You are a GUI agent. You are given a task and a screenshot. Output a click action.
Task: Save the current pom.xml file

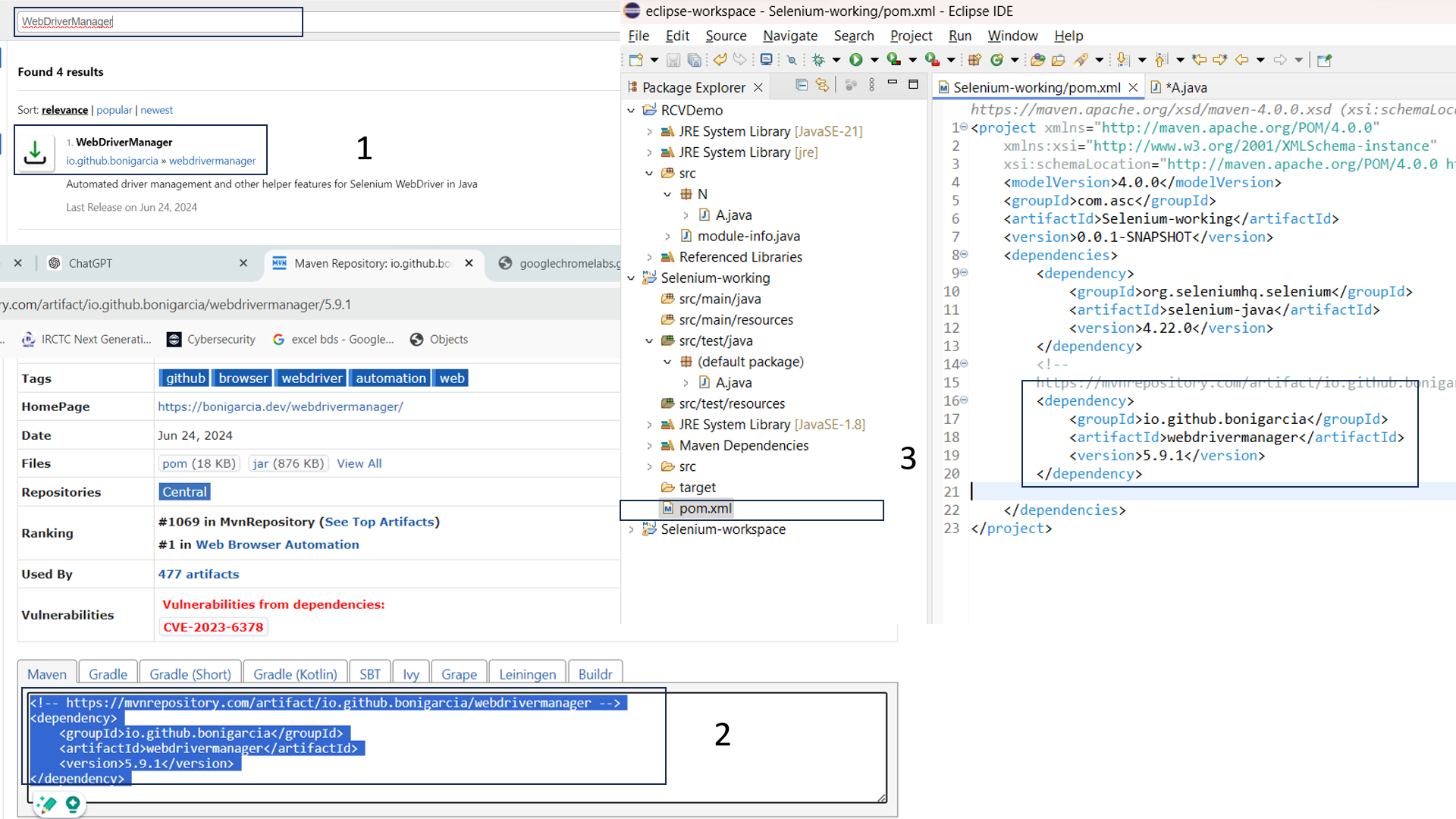674,59
